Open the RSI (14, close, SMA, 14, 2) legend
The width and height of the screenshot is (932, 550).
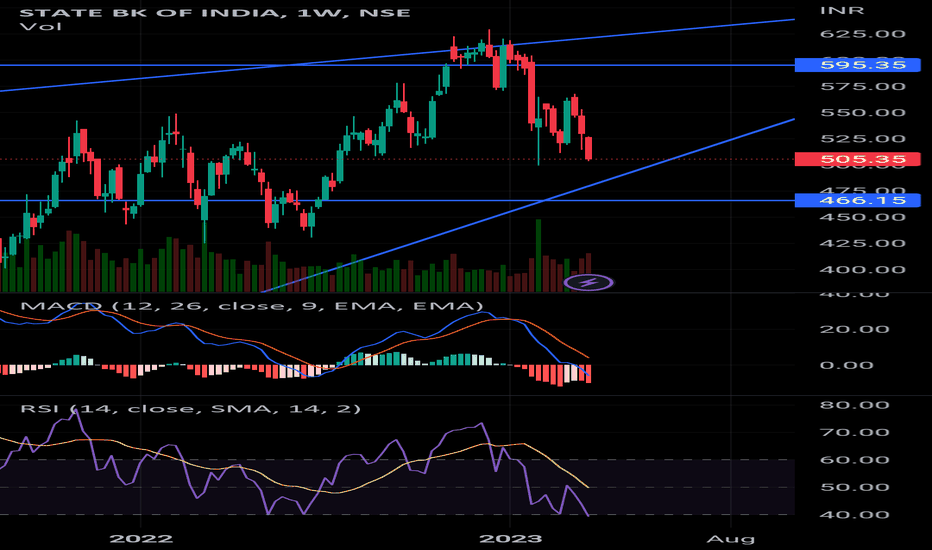(x=190, y=408)
